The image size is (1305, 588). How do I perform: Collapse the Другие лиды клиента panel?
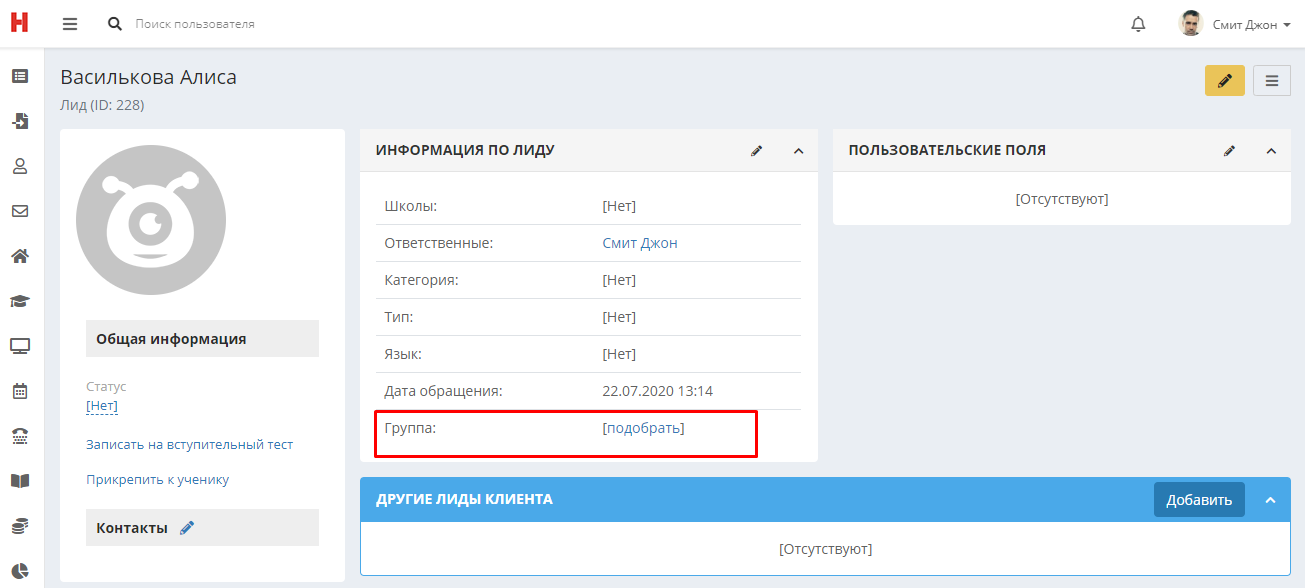[1271, 500]
